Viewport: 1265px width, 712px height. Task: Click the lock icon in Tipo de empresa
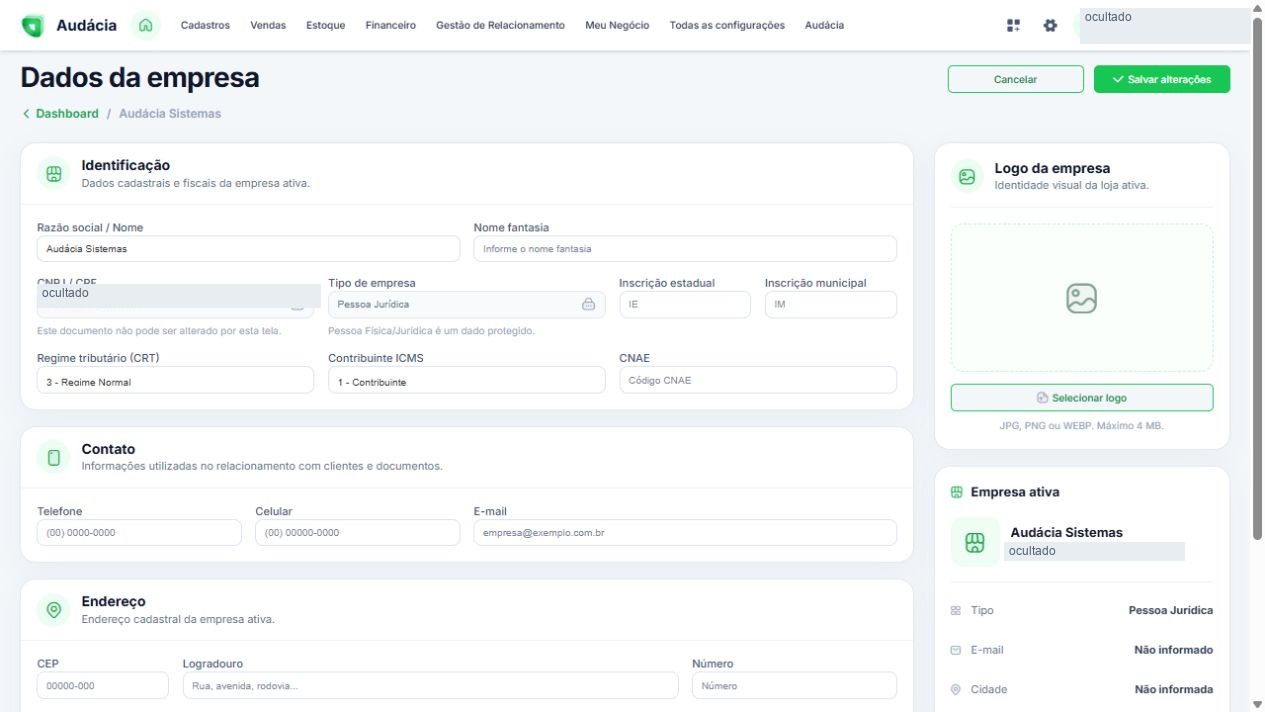588,304
